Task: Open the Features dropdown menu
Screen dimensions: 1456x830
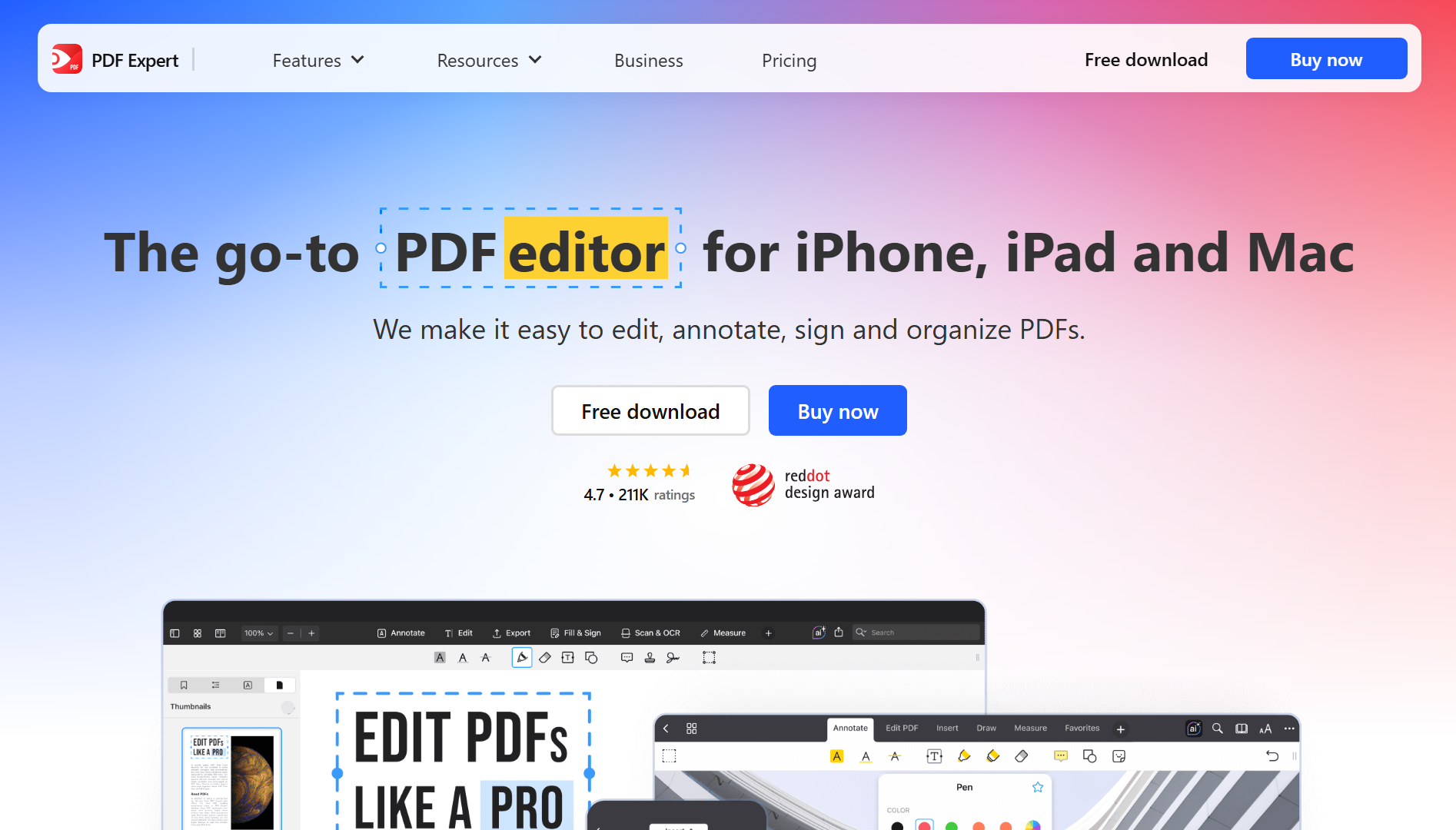Action: [317, 60]
